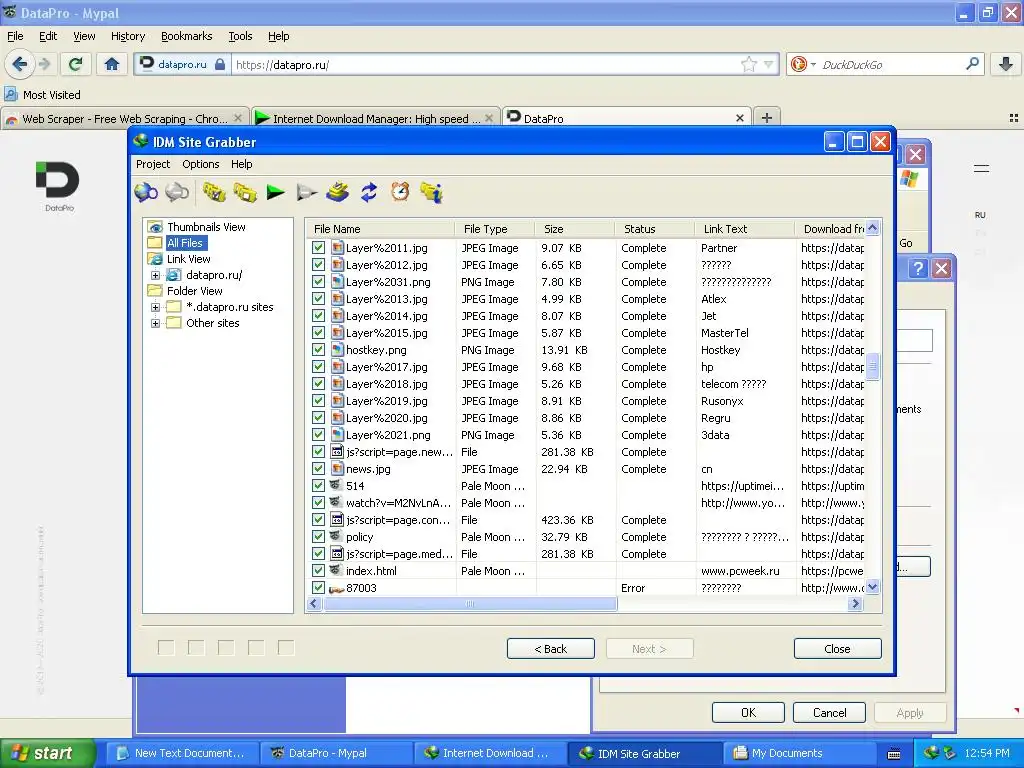Viewport: 1024px width, 768px height.
Task: Click the Back button
Action: (x=551, y=648)
